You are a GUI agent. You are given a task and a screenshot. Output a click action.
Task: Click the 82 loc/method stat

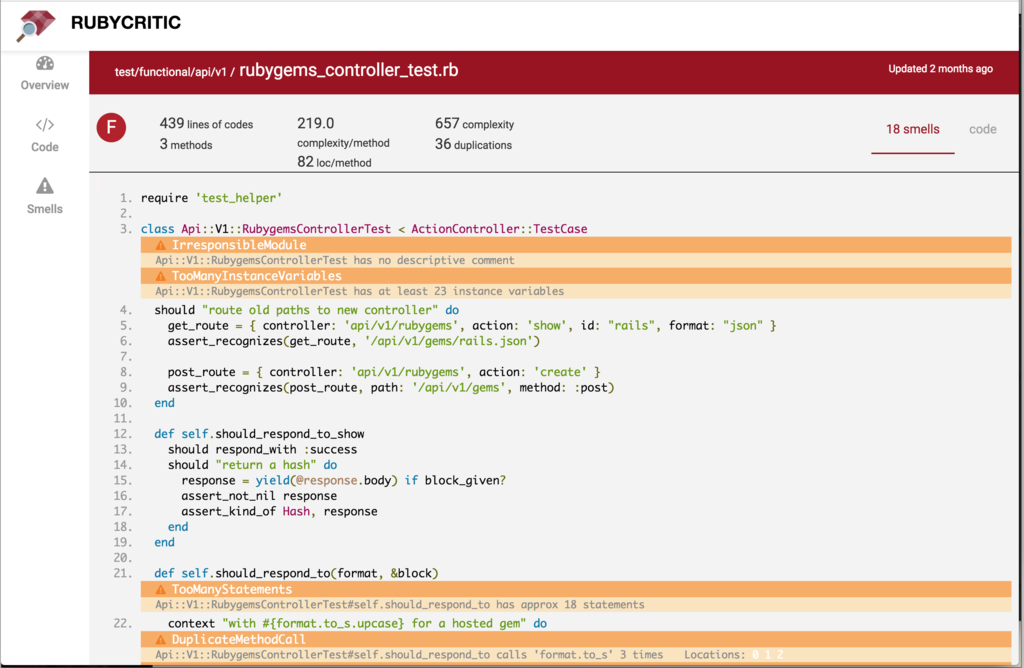[334, 162]
